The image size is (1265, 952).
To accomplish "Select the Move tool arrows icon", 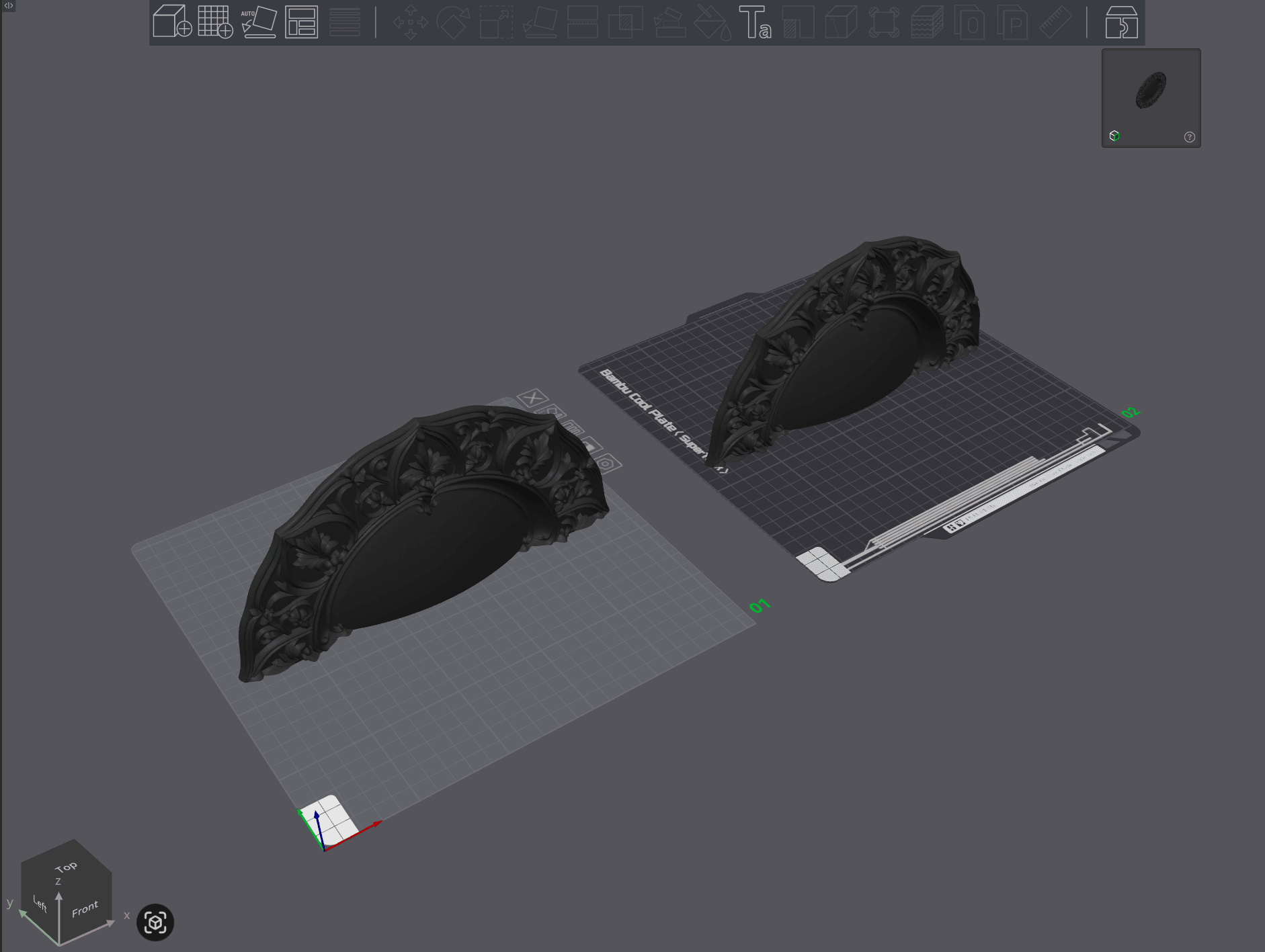I will click(x=410, y=21).
